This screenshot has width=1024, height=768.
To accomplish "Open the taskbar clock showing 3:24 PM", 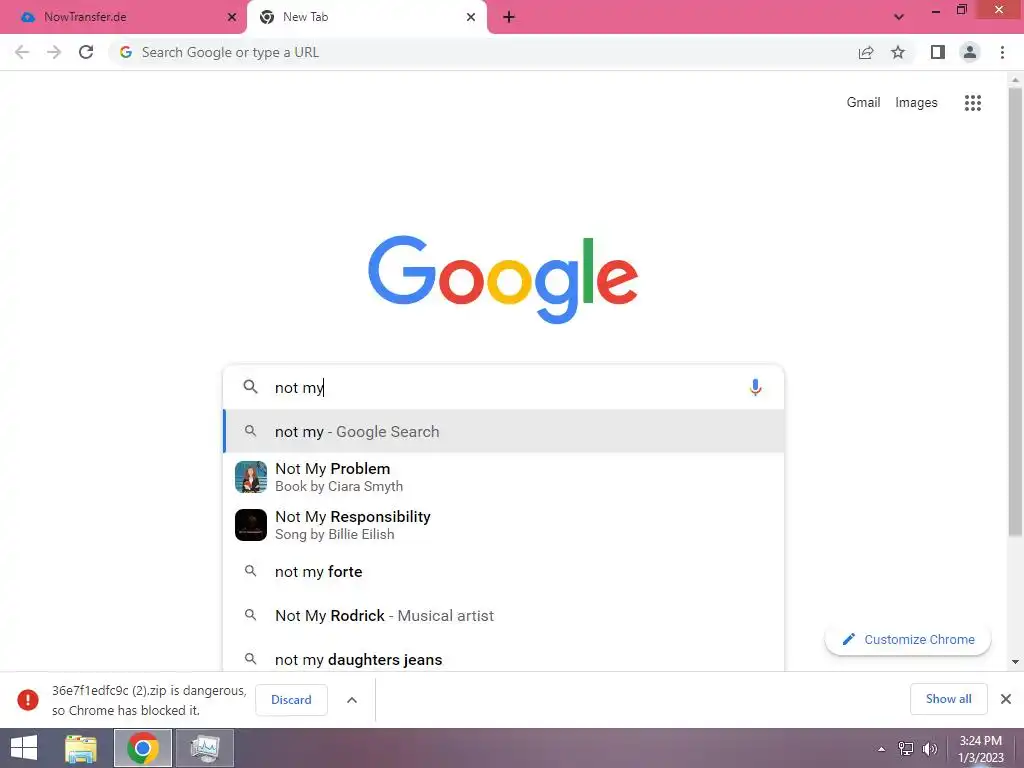I will tap(980, 749).
